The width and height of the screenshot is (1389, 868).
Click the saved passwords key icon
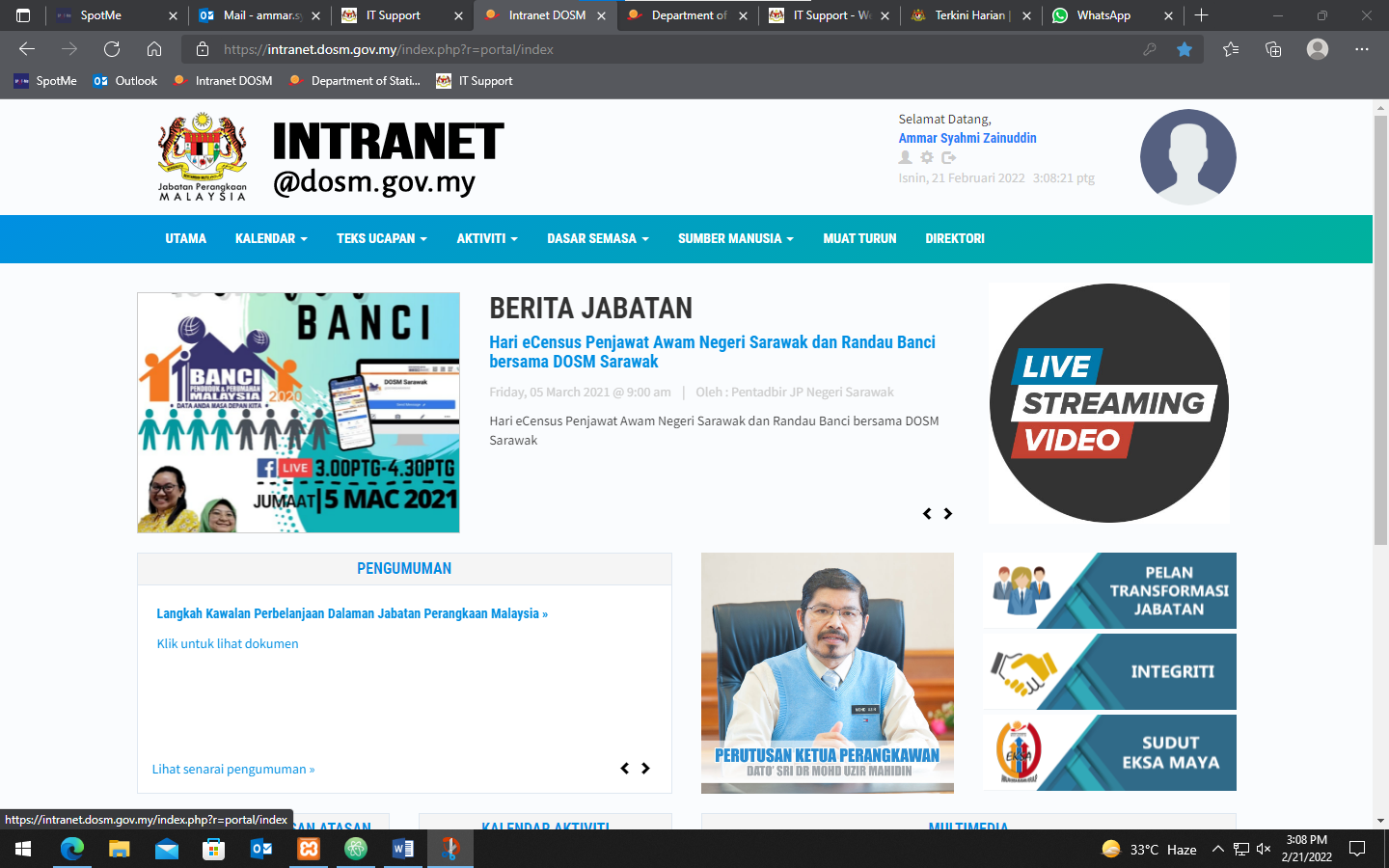(1149, 49)
